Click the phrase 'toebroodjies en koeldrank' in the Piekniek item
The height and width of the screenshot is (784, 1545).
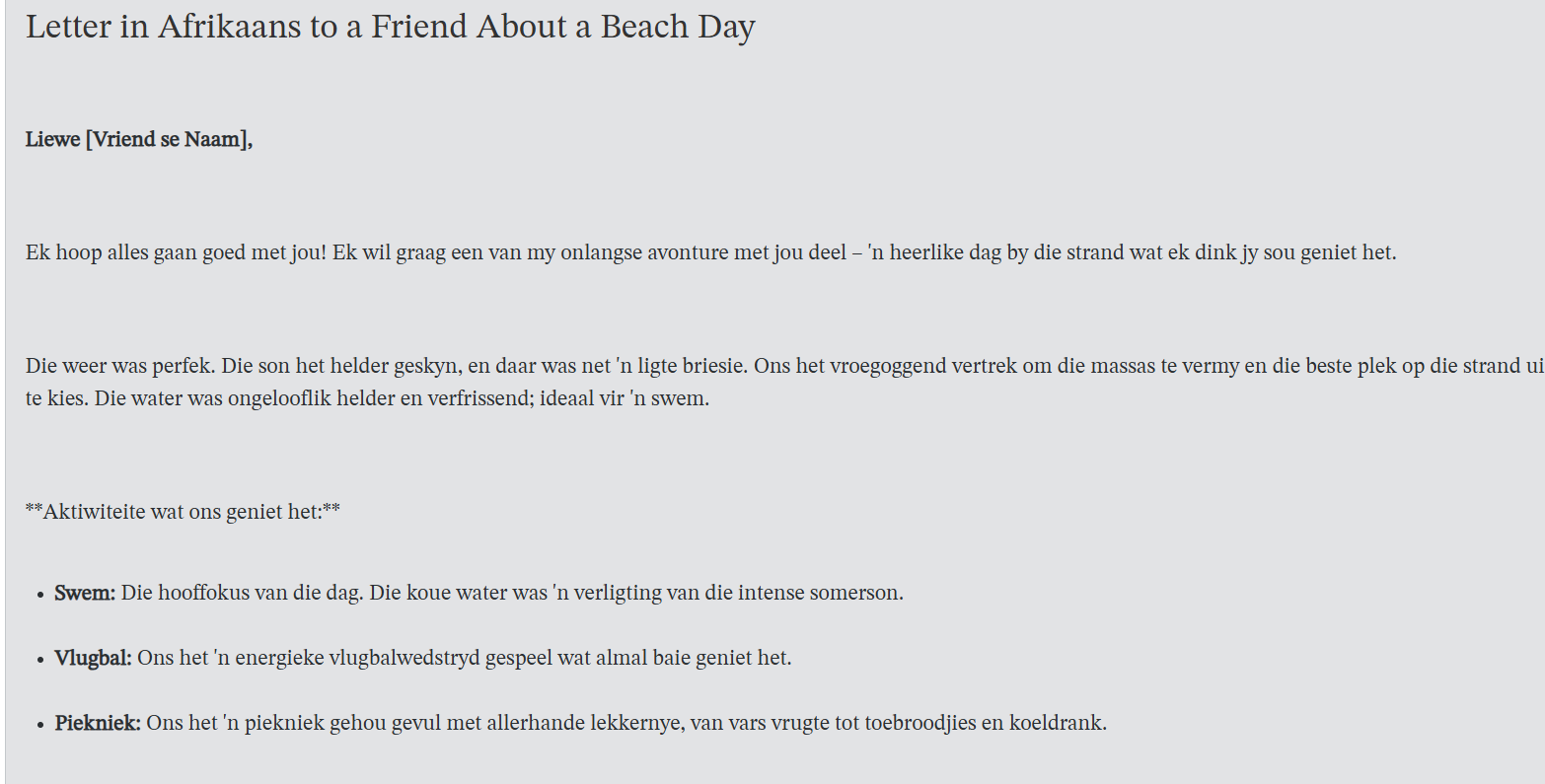coord(985,723)
